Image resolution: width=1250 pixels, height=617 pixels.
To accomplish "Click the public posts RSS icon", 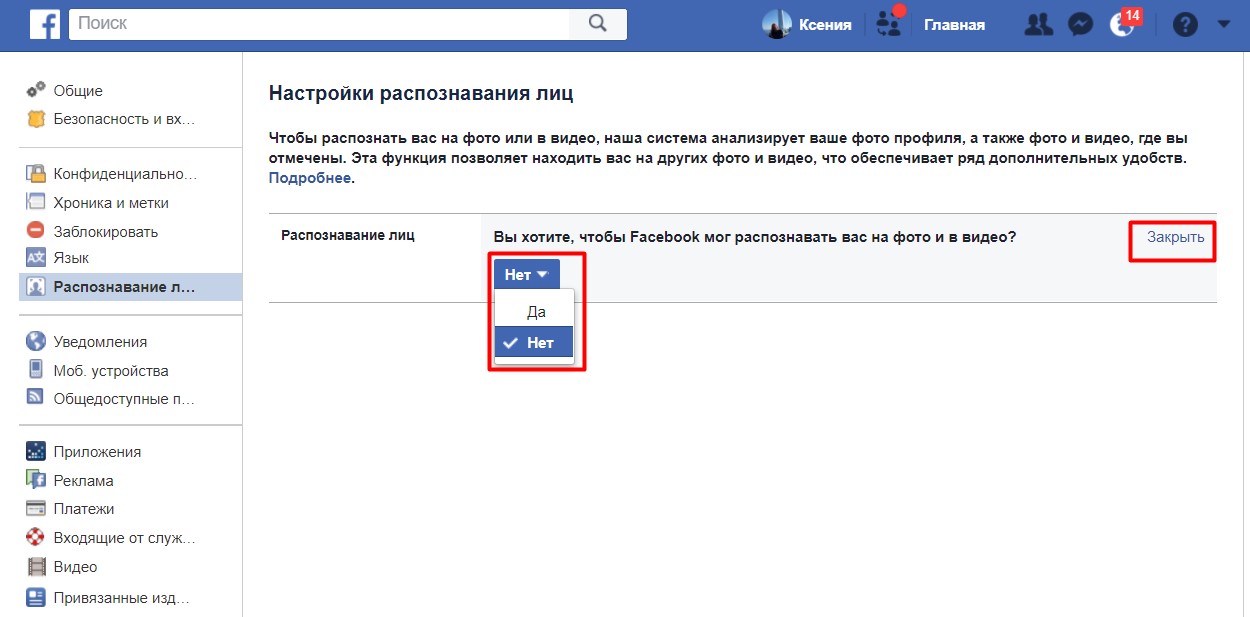I will tap(36, 398).
